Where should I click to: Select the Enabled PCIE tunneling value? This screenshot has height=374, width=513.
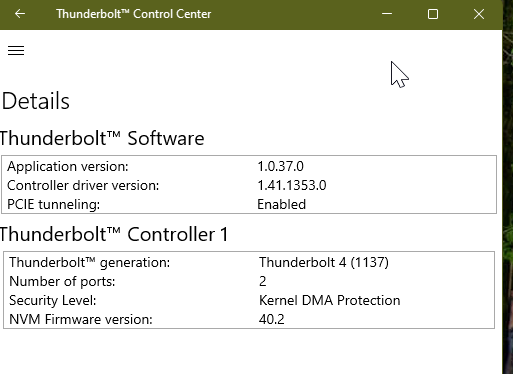point(281,204)
